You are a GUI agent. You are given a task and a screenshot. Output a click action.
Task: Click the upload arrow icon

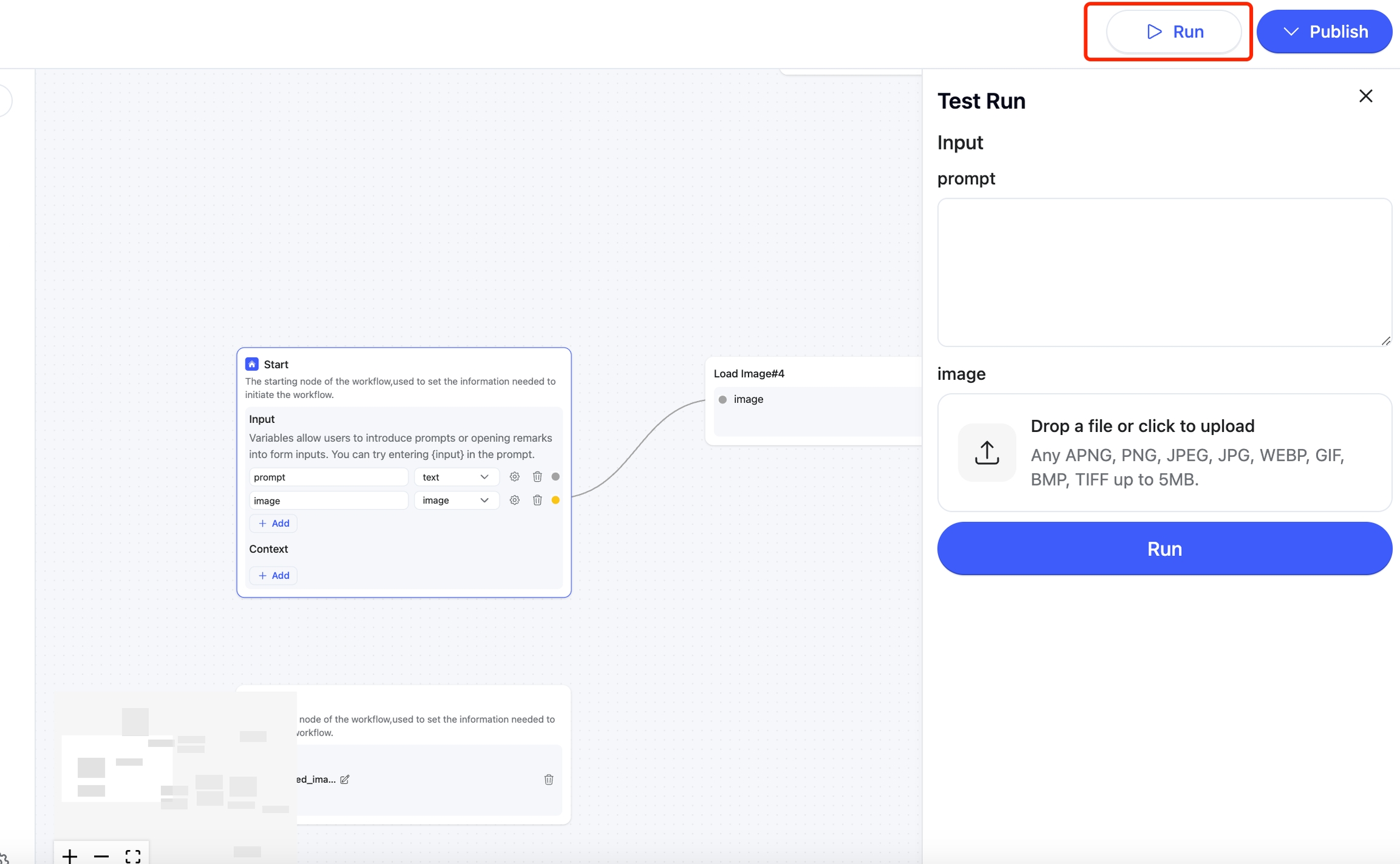click(987, 453)
